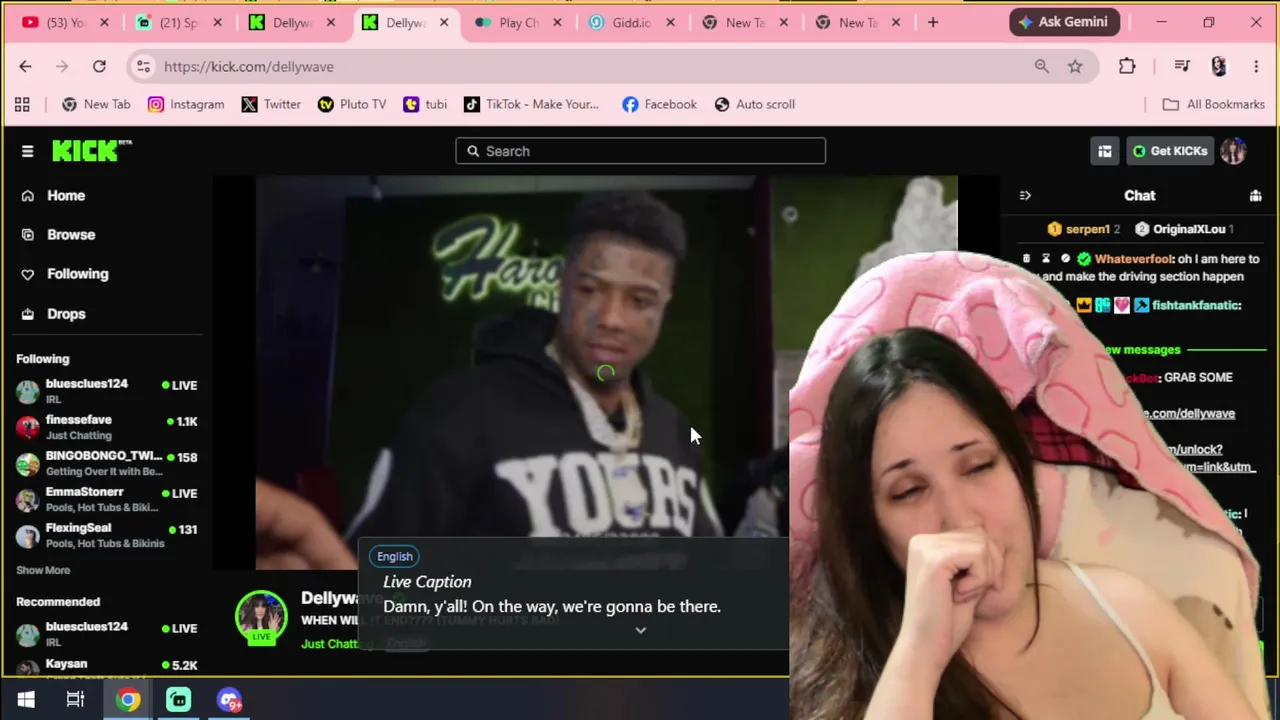Viewport: 1280px width, 720px height.
Task: Open the Auto scroll bookmark
Action: (755, 104)
